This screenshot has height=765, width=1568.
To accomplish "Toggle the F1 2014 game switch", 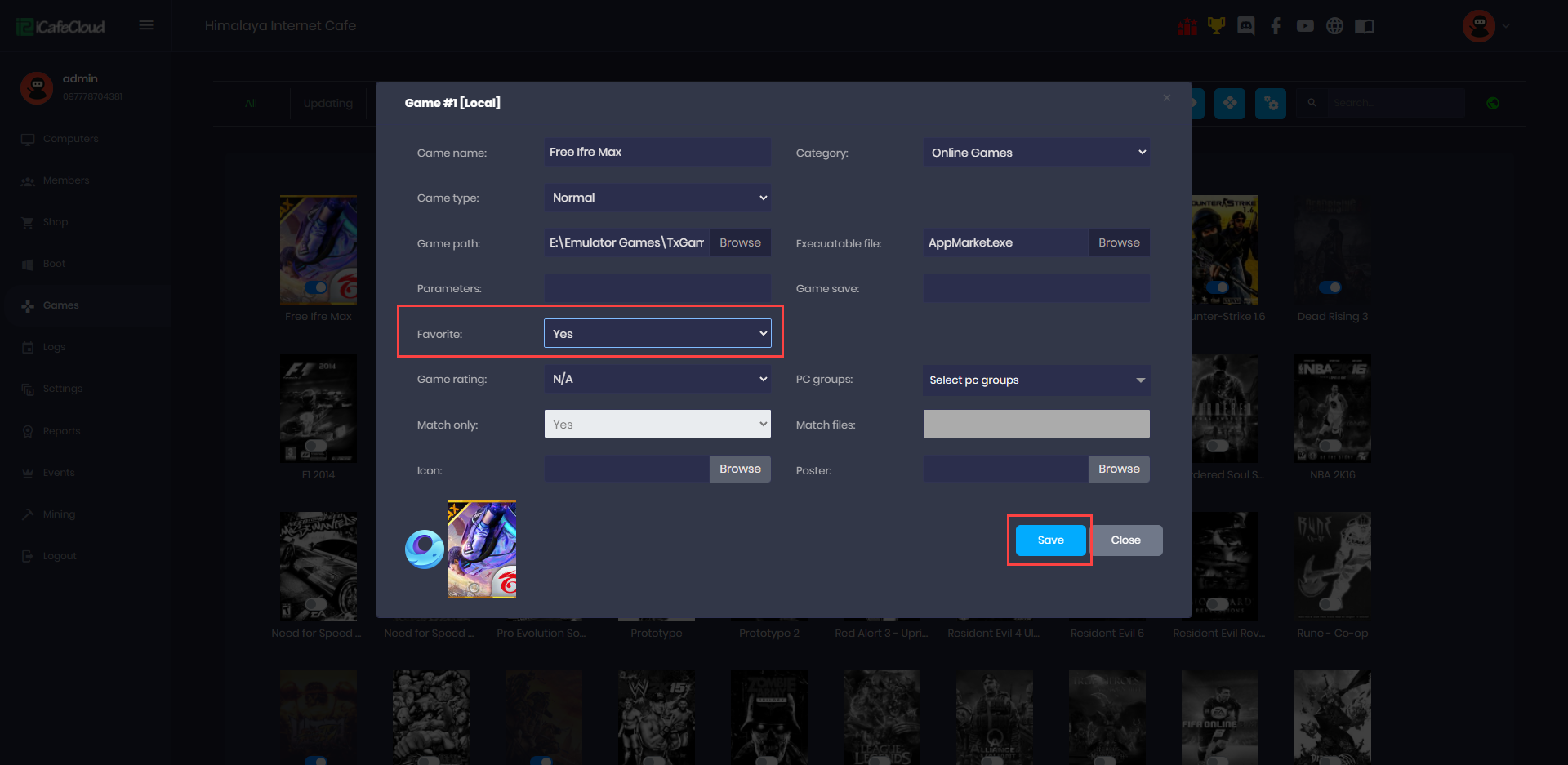I will pyautogui.click(x=316, y=446).
